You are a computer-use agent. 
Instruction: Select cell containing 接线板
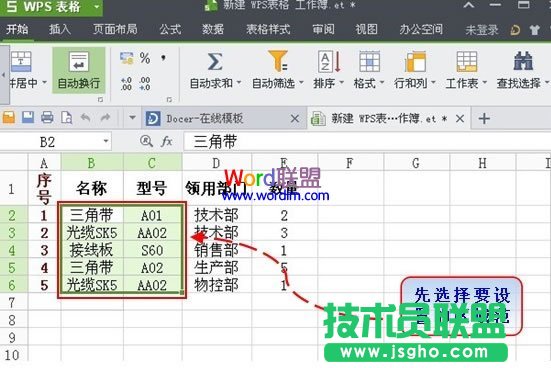92,250
